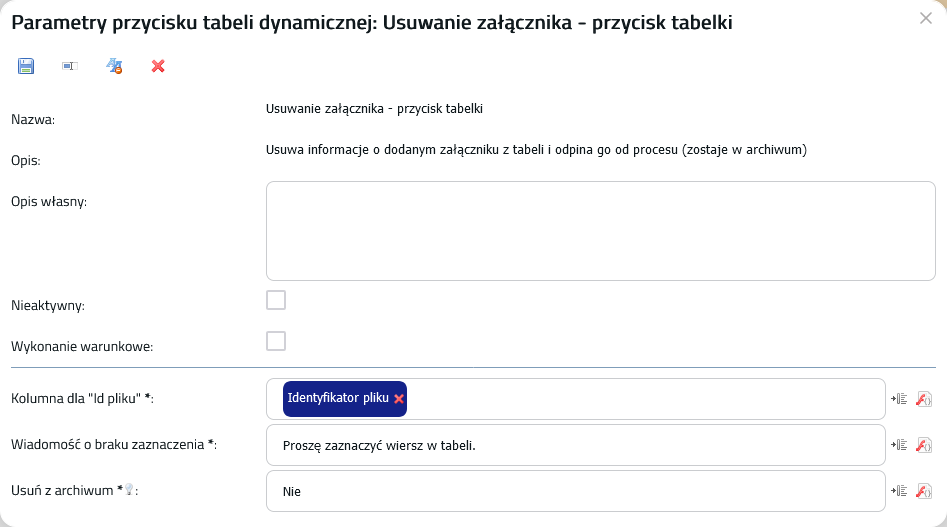The image size is (947, 527).
Task: Click the rename field icon in toolbar
Action: tap(70, 66)
